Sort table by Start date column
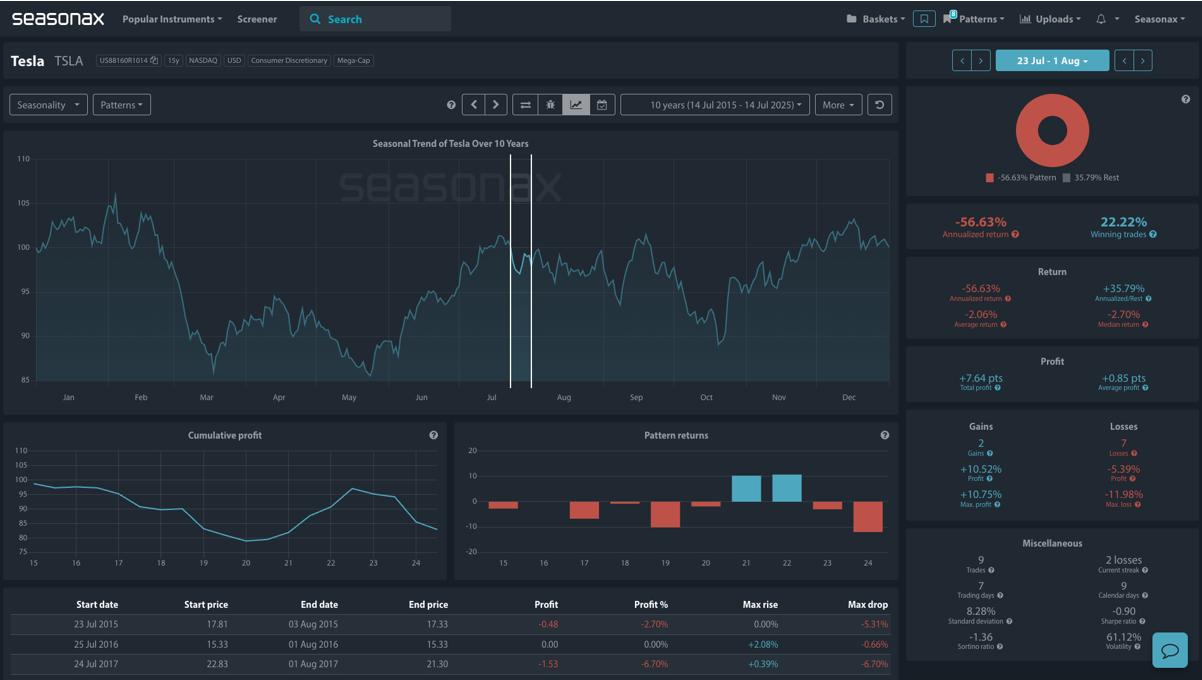This screenshot has width=1202, height=680. tap(97, 604)
